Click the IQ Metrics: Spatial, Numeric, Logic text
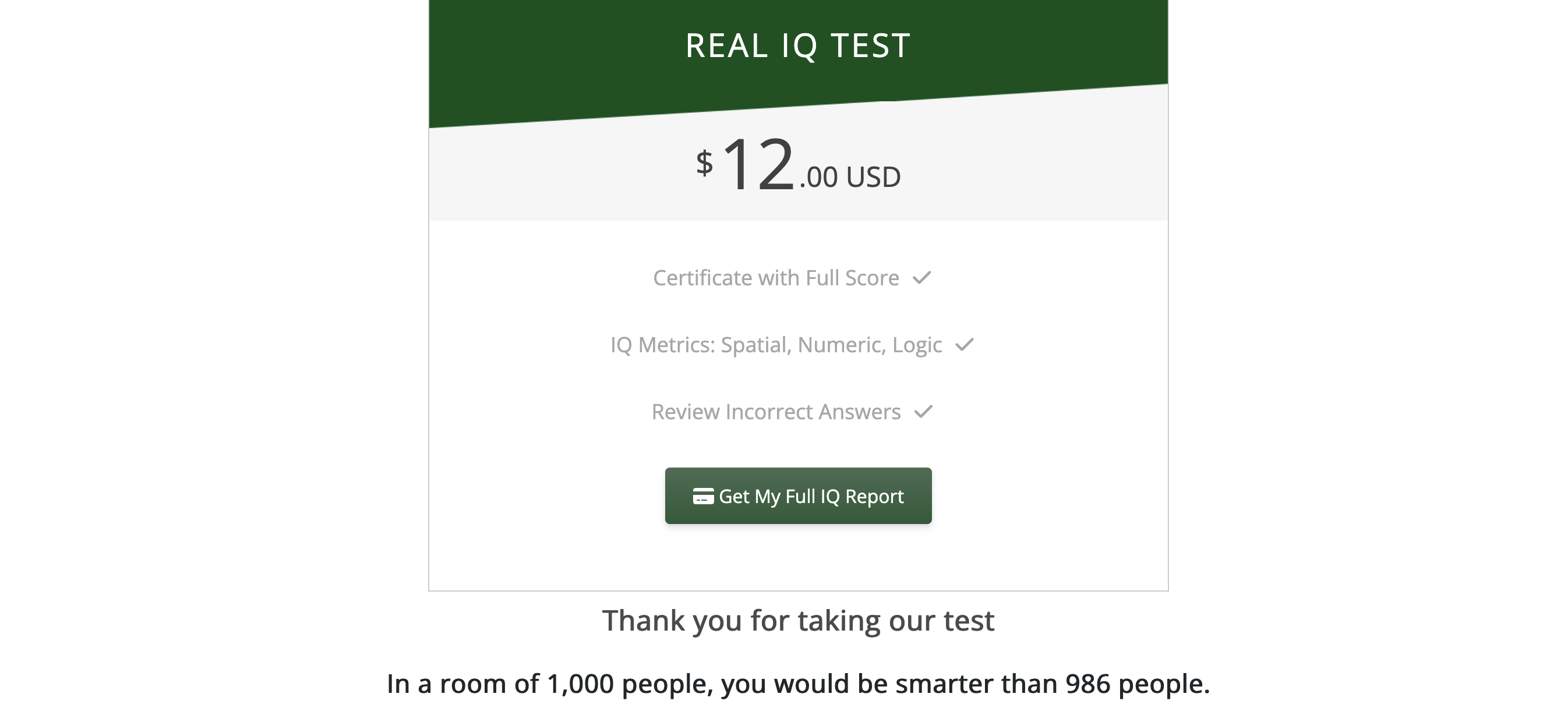The image size is (1568, 722). 776,345
